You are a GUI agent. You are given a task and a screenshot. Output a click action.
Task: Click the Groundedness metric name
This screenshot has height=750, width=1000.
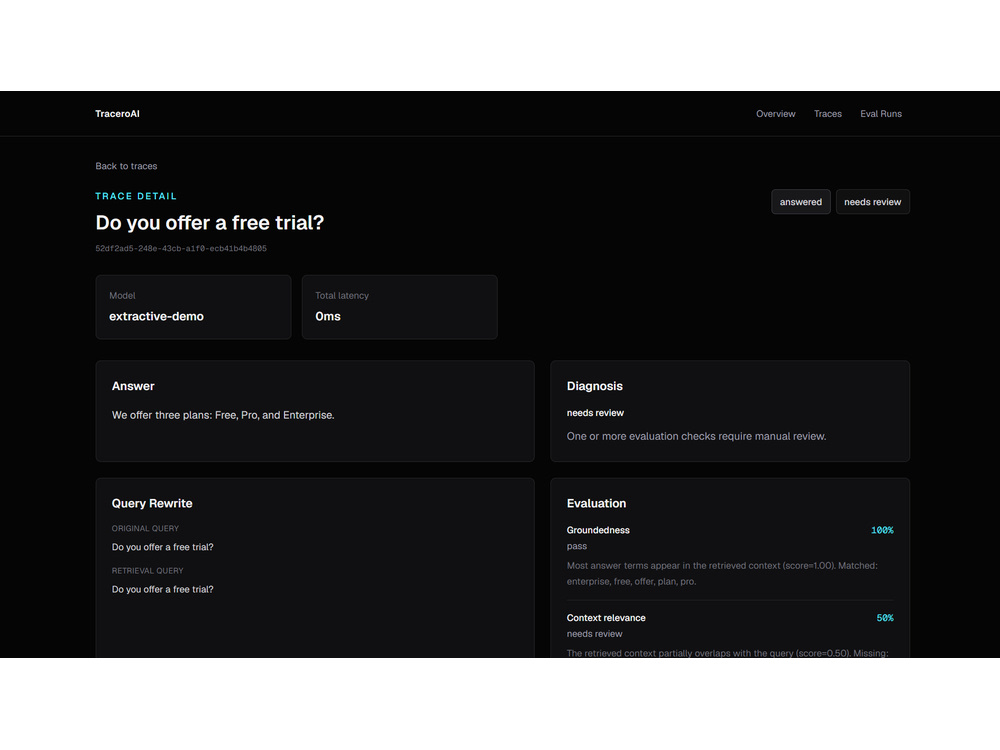click(x=598, y=530)
